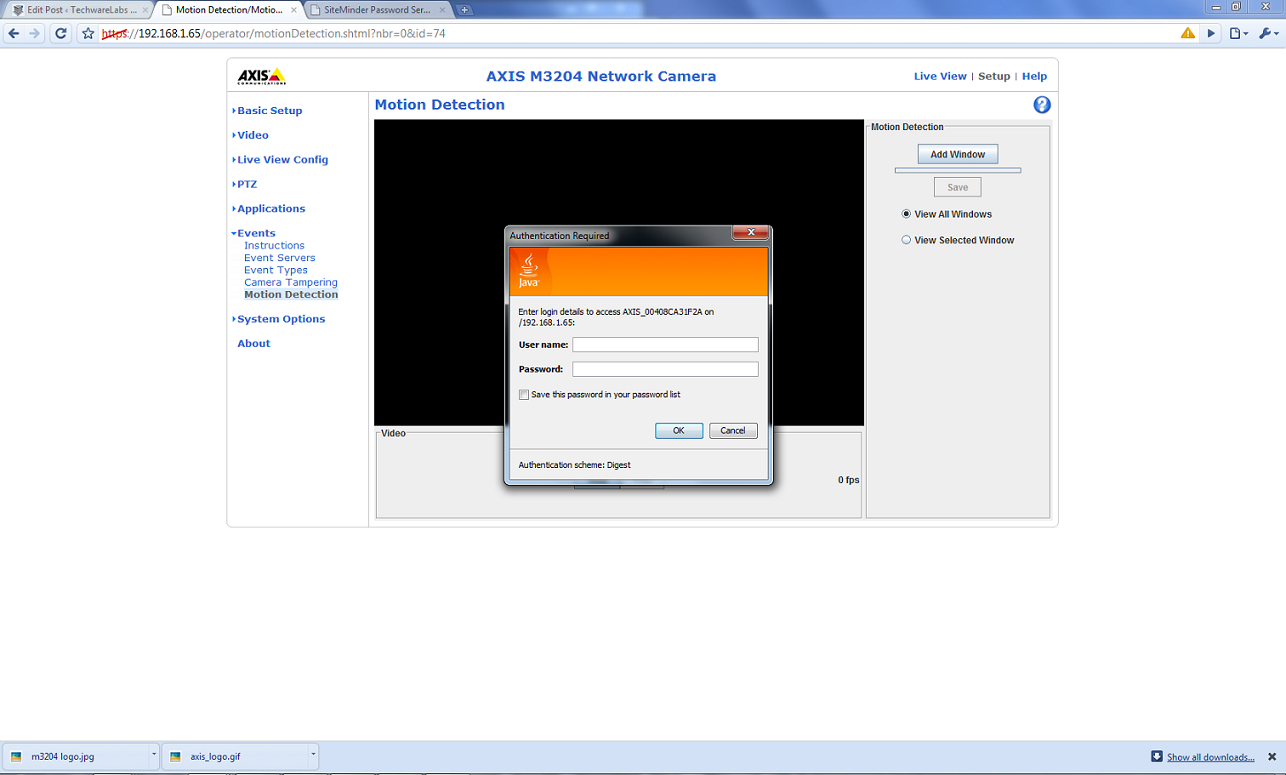Select View Selected Window radio button
Screen dimensions: 1286x775
click(906, 240)
